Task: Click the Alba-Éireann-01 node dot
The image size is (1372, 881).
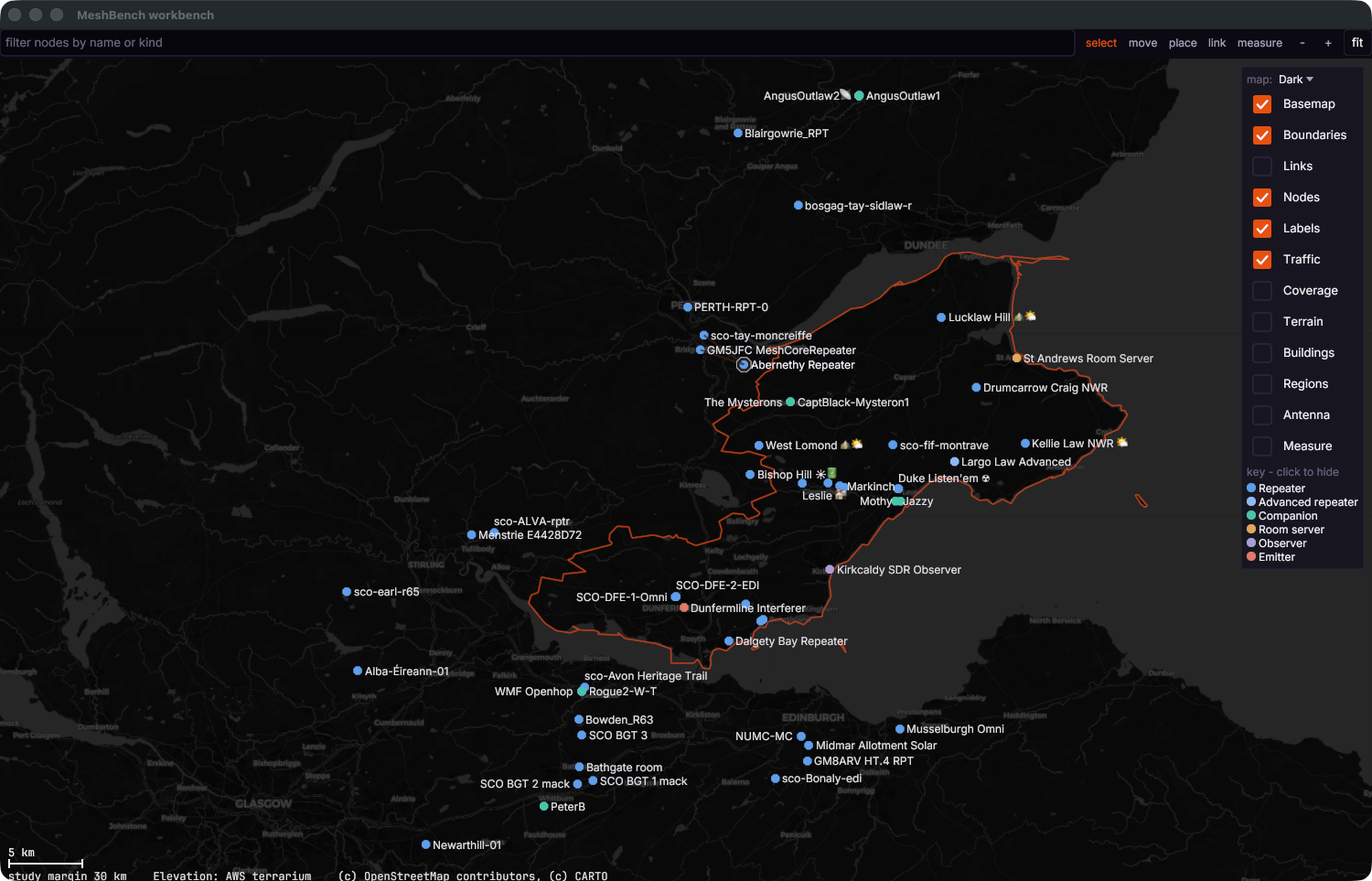Action: click(x=358, y=671)
